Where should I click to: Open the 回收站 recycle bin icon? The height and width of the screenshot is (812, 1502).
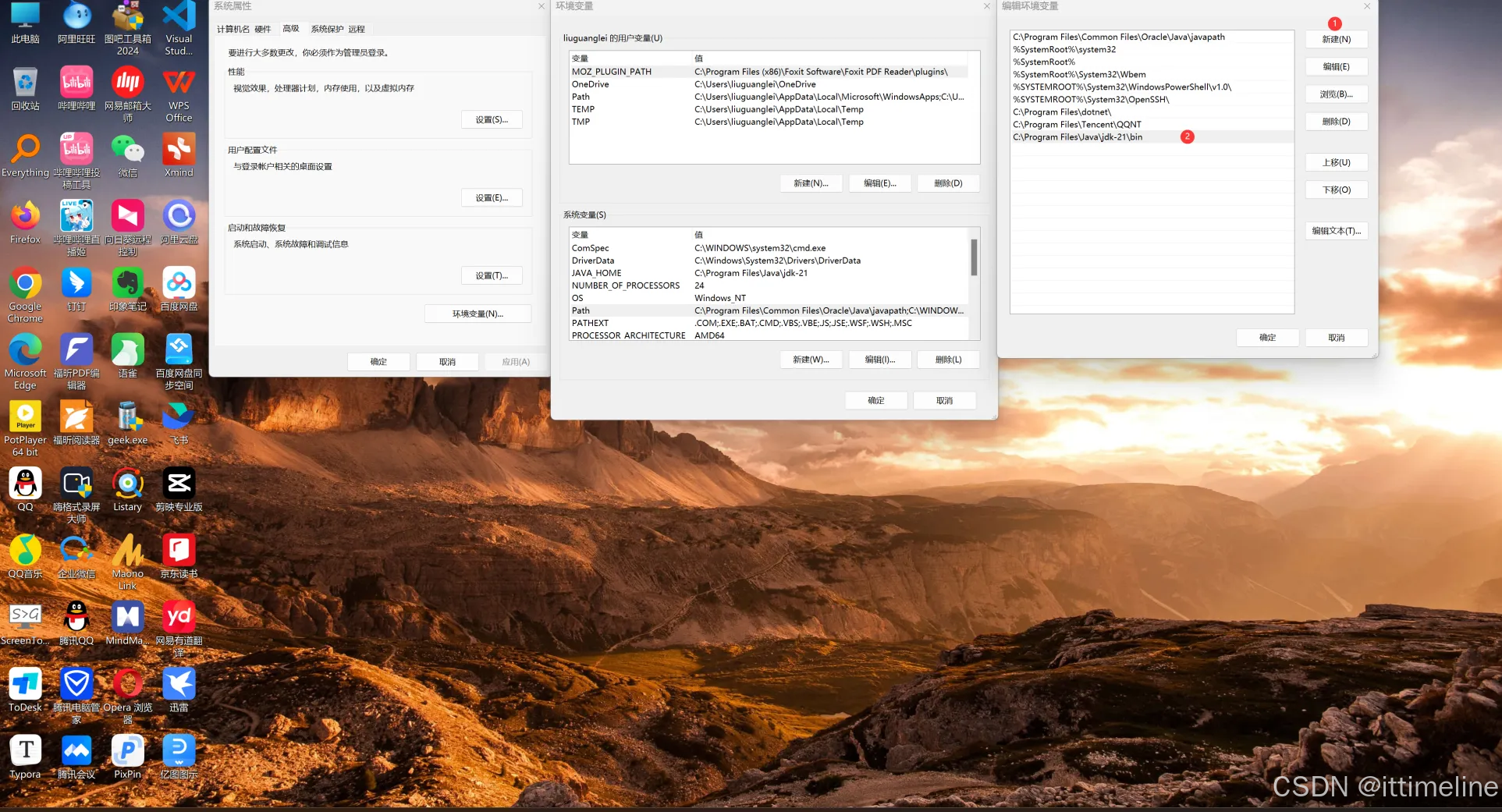[x=25, y=88]
